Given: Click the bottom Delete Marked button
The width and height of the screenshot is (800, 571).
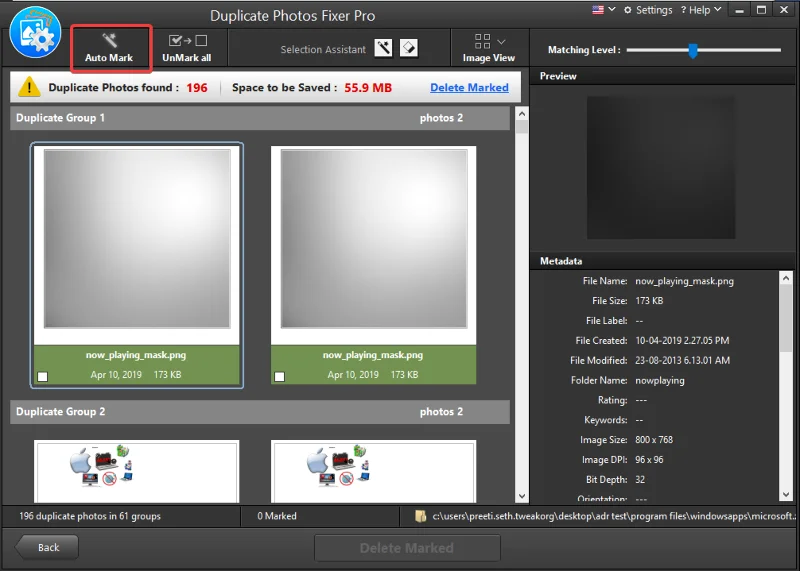Looking at the screenshot, I should [x=407, y=548].
